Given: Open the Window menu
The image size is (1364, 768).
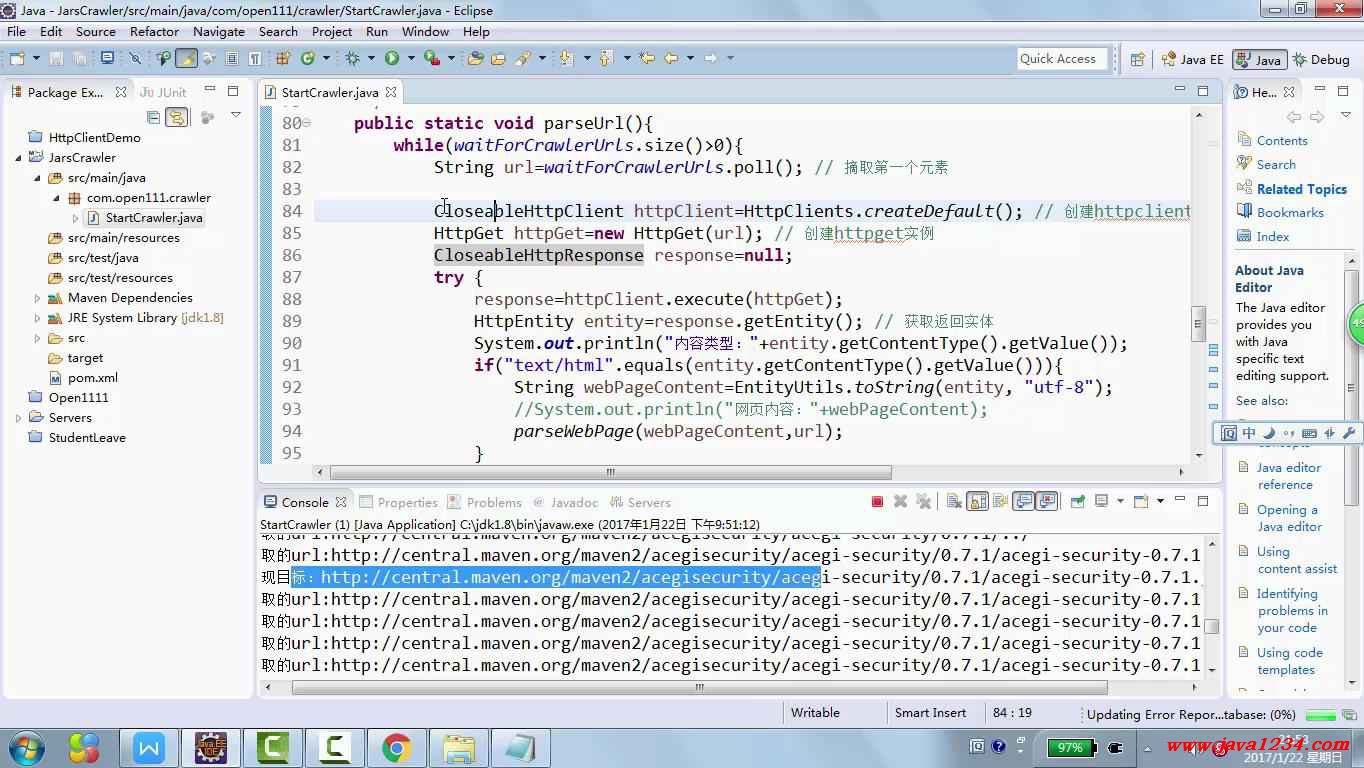Looking at the screenshot, I should pos(425,31).
